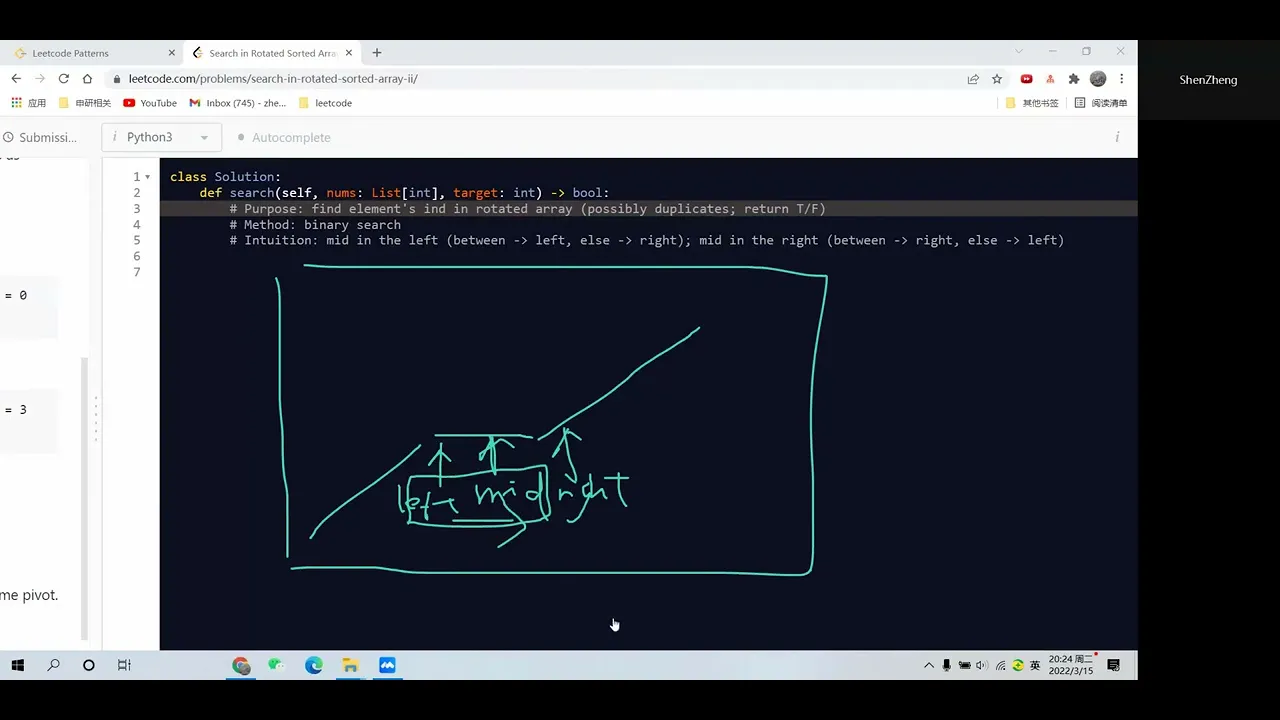Show hidden system tray icons
1280x720 pixels.
[928, 665]
